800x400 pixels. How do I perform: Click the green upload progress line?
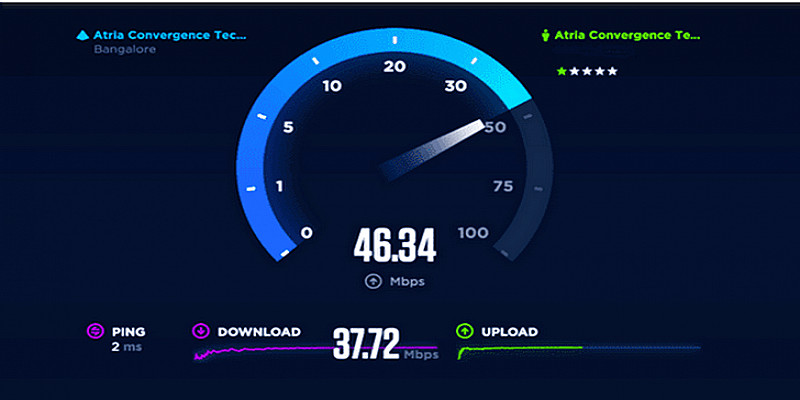click(520, 351)
